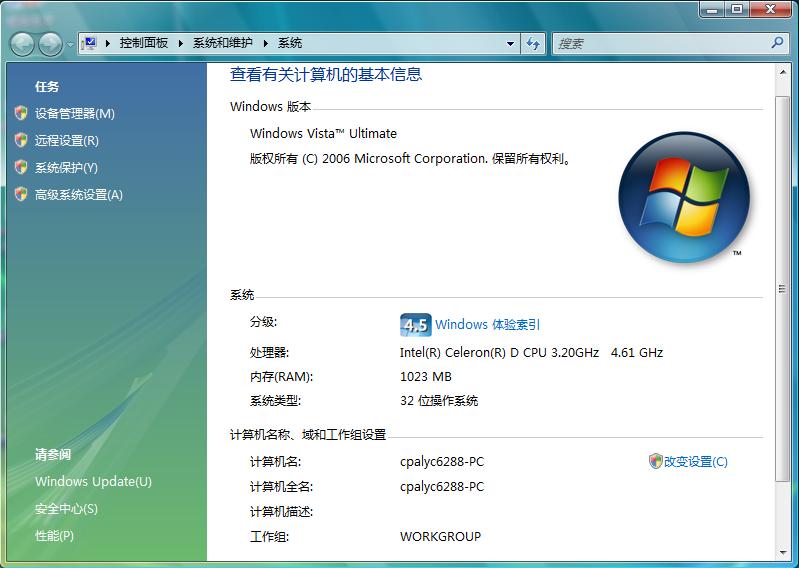Image resolution: width=799 pixels, height=568 pixels.
Task: Click the shield icon beside 高级系统设置(A)
Action: (21, 194)
